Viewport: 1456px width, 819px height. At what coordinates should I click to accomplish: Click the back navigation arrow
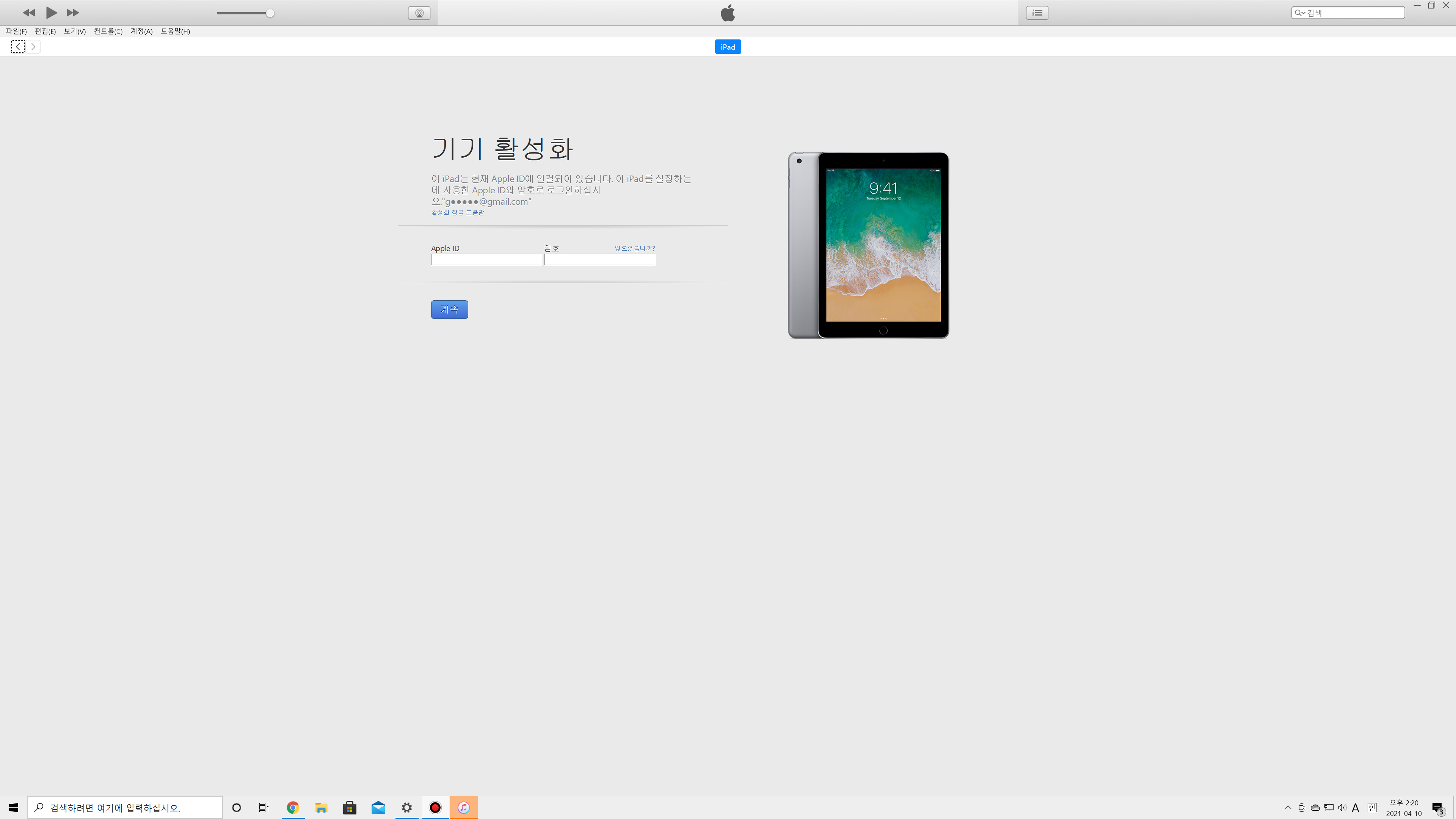[x=17, y=46]
